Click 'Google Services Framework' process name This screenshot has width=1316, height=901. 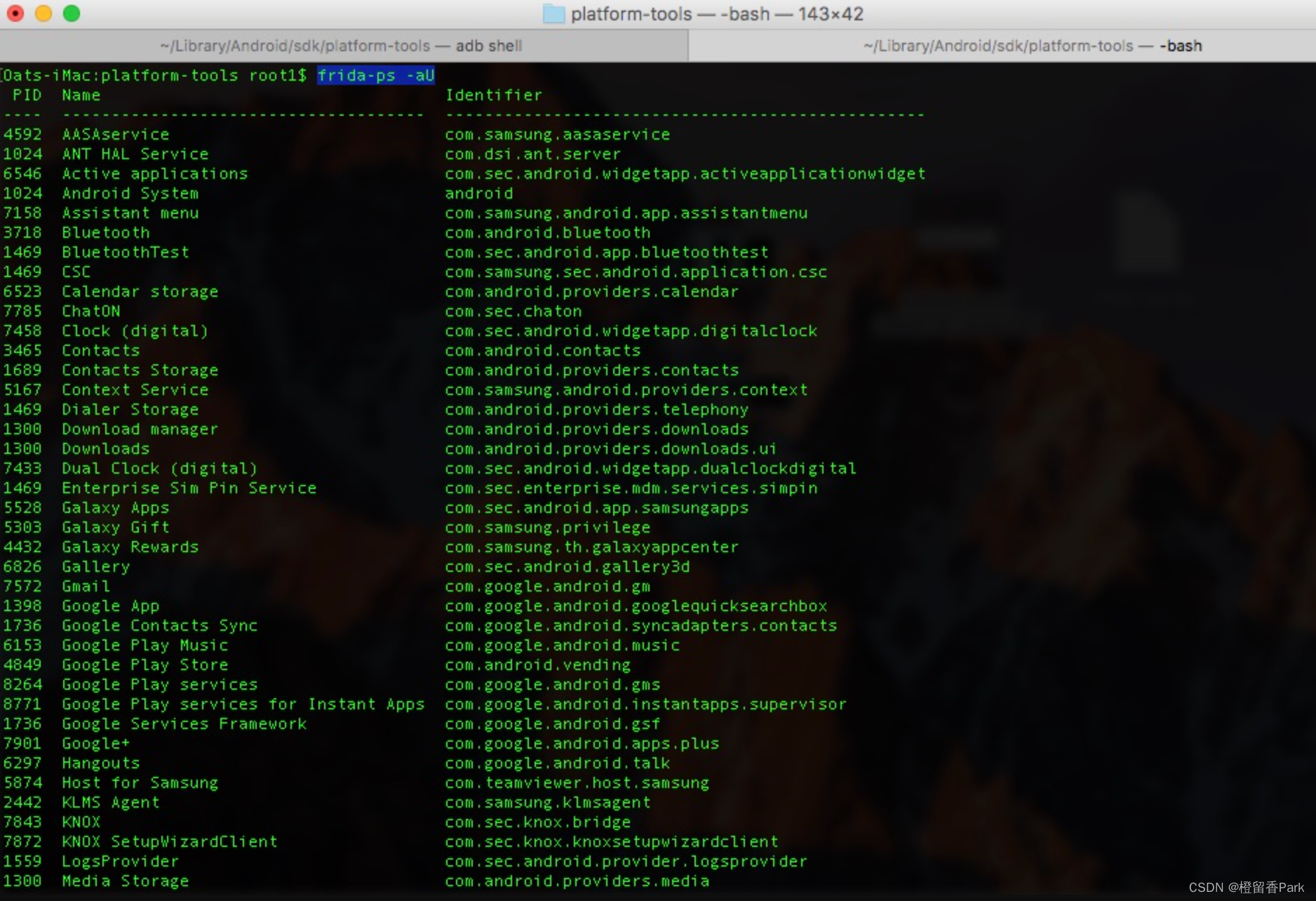click(x=184, y=723)
